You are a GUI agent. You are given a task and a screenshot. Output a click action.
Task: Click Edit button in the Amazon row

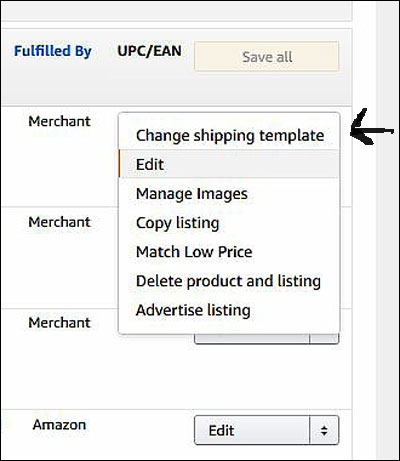coord(252,430)
